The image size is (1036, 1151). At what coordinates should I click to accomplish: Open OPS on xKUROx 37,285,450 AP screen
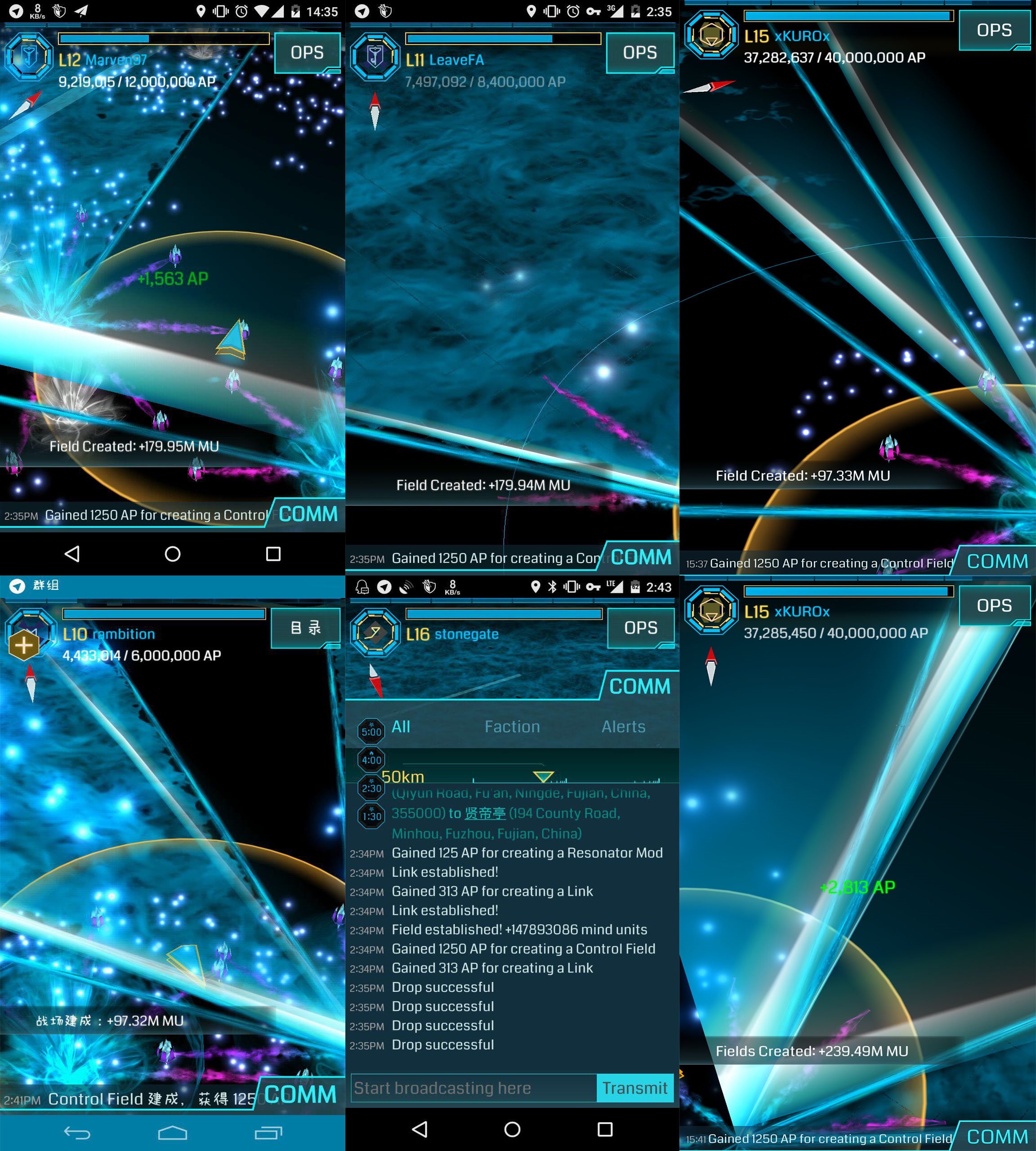995,606
